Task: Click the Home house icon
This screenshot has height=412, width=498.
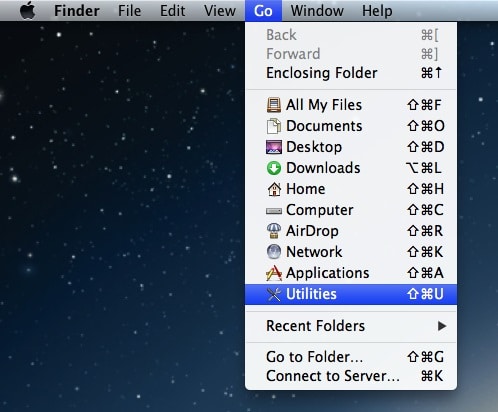Action: pyautogui.click(x=274, y=189)
